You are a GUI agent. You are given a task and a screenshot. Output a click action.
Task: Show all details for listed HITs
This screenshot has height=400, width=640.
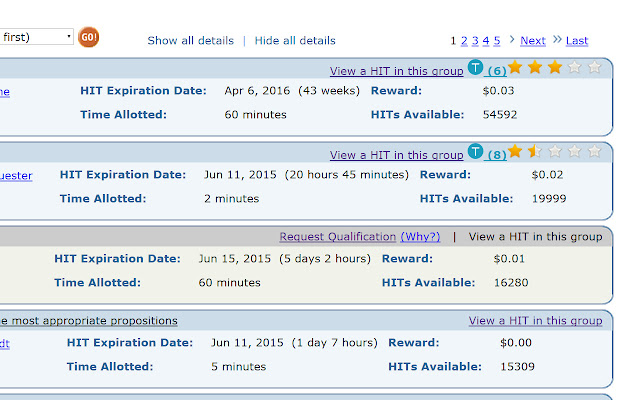[190, 41]
